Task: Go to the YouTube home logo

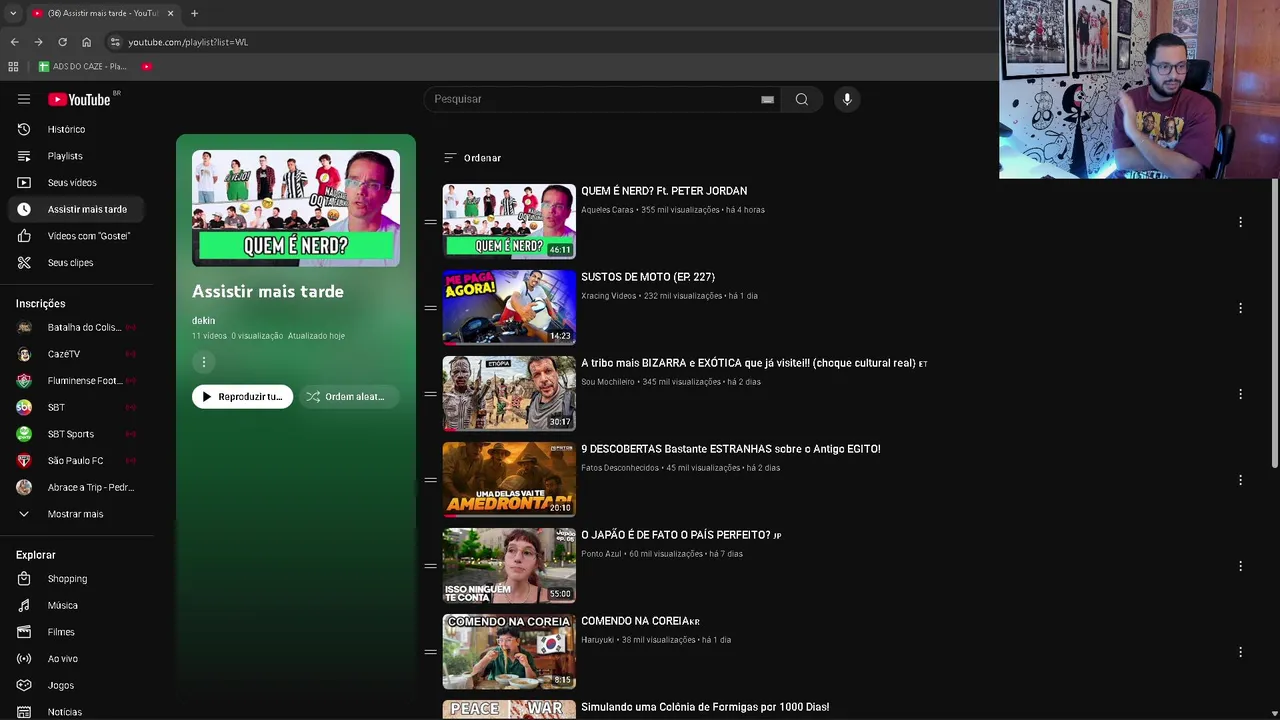Action: pyautogui.click(x=79, y=99)
